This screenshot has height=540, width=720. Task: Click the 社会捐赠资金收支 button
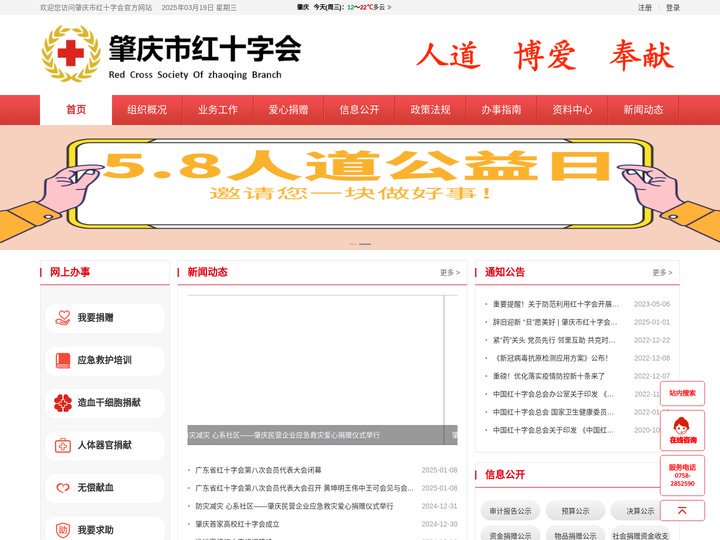[640, 535]
